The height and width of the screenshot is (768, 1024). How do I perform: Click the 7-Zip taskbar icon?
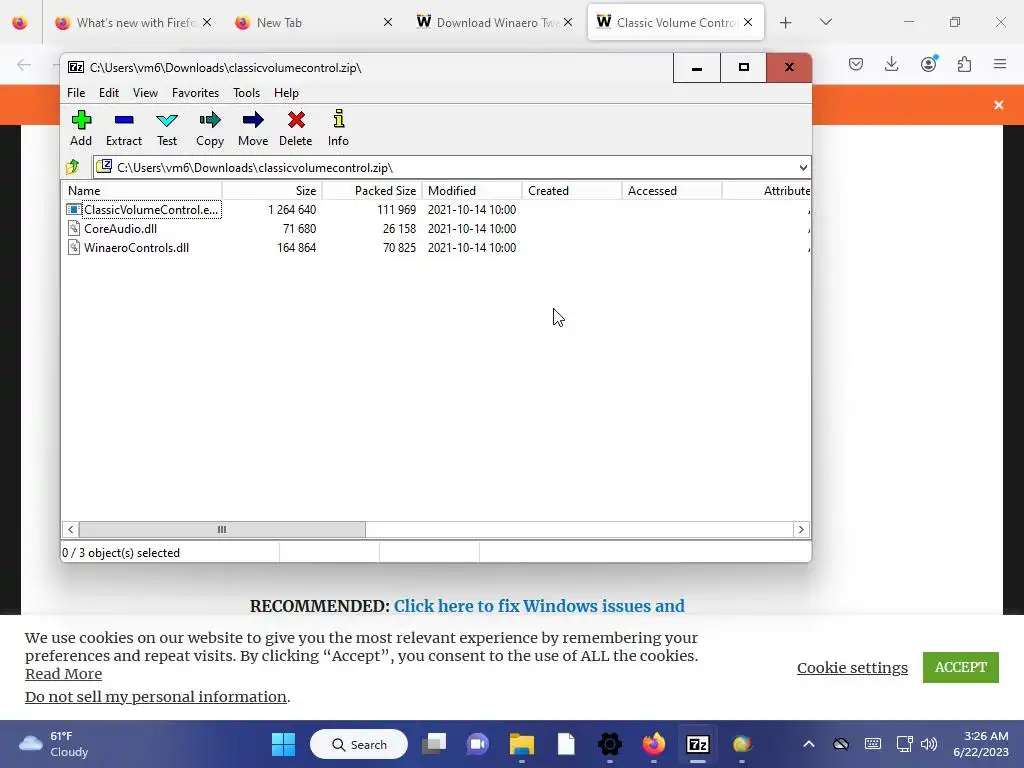tap(697, 744)
